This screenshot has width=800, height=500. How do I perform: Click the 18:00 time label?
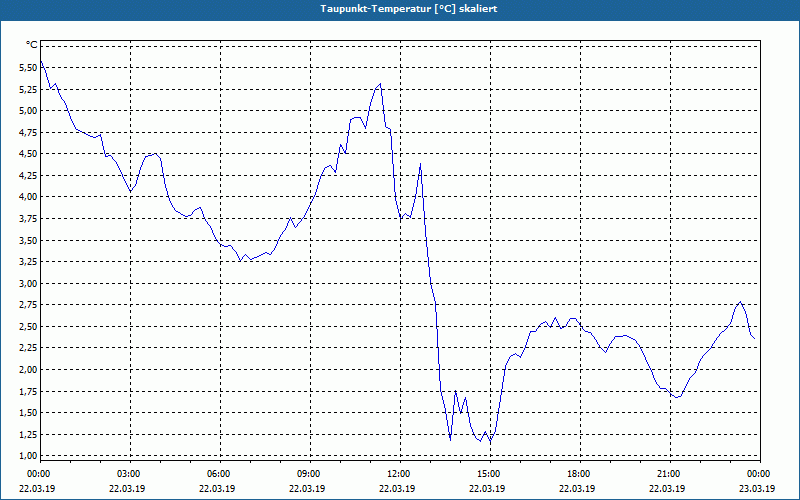(580, 474)
